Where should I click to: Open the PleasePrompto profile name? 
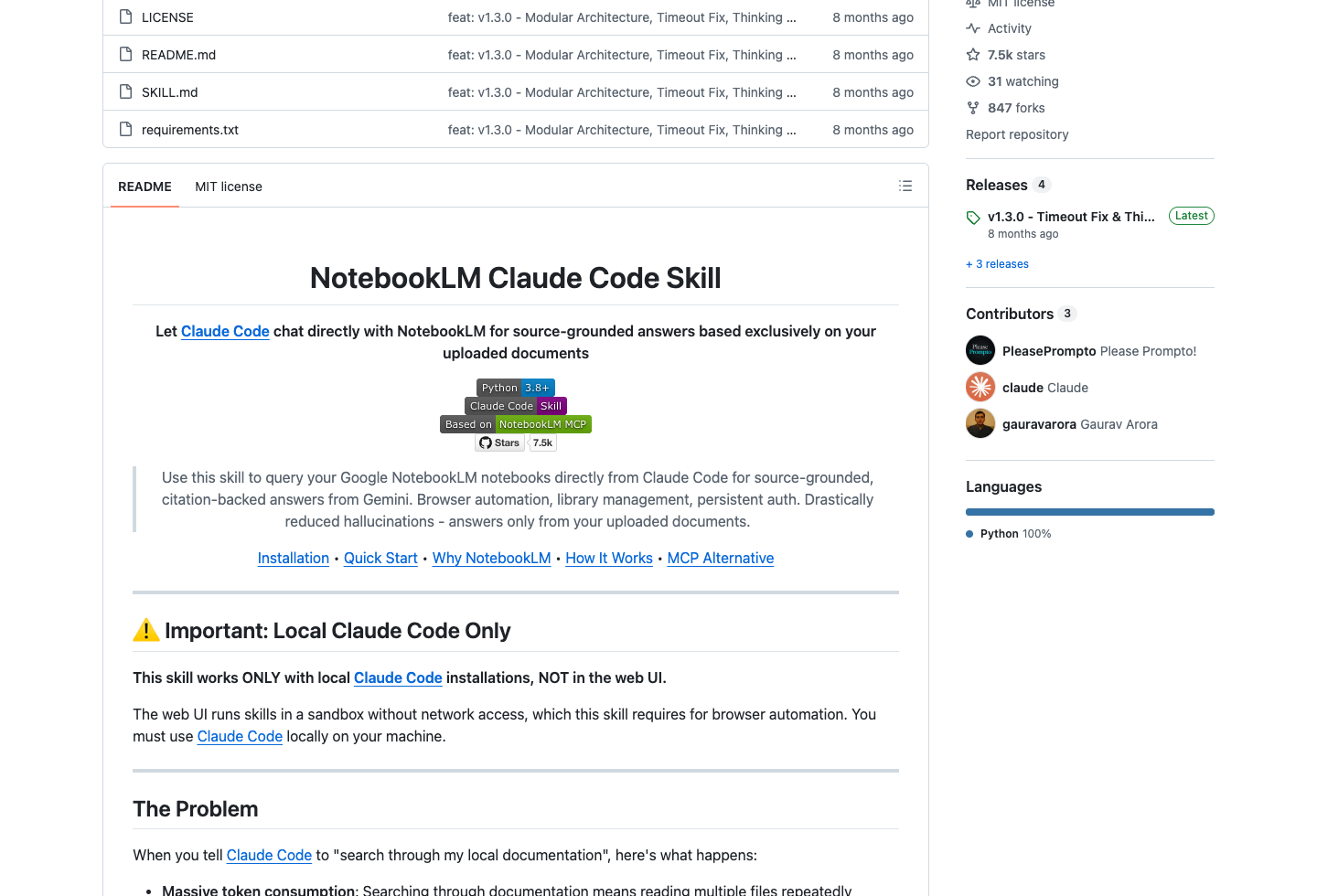pyautogui.click(x=1049, y=351)
